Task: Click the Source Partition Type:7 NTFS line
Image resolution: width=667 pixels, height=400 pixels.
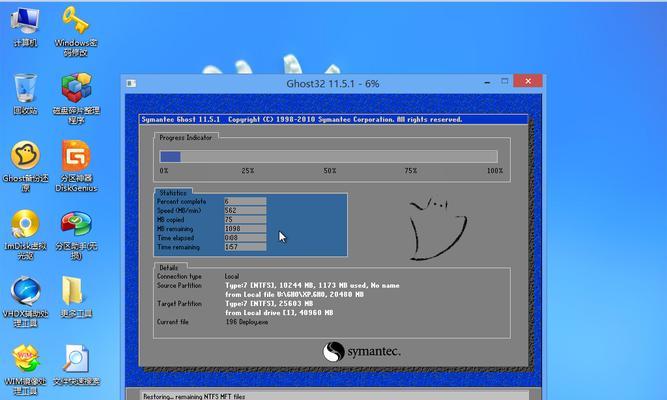Action: pos(312,286)
